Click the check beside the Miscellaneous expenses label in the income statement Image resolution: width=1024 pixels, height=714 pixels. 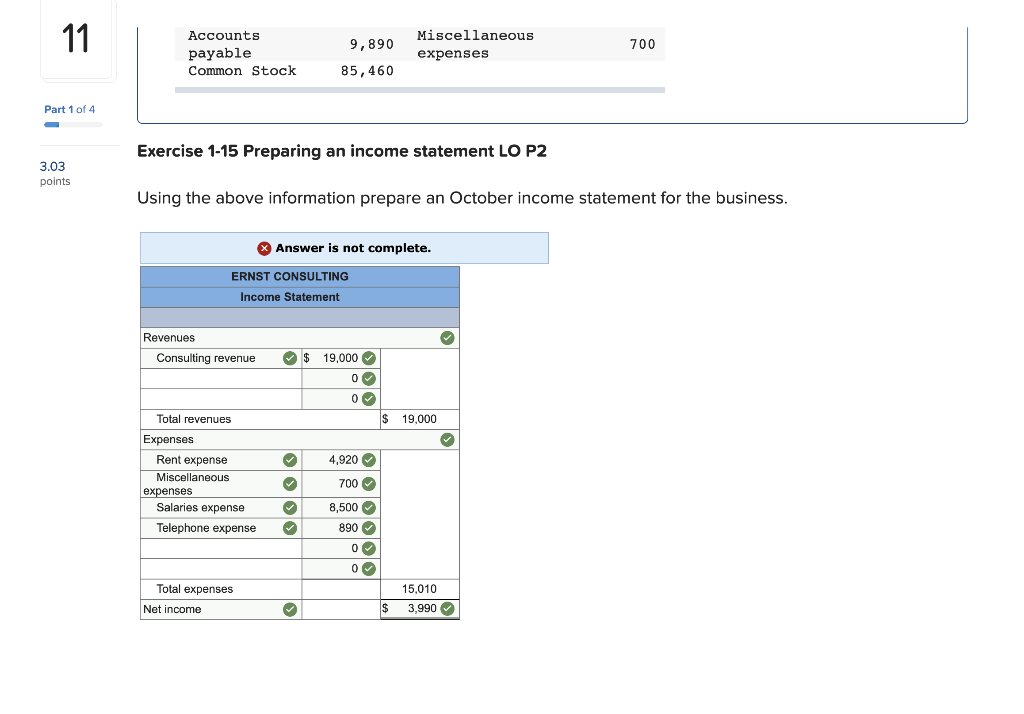point(290,484)
